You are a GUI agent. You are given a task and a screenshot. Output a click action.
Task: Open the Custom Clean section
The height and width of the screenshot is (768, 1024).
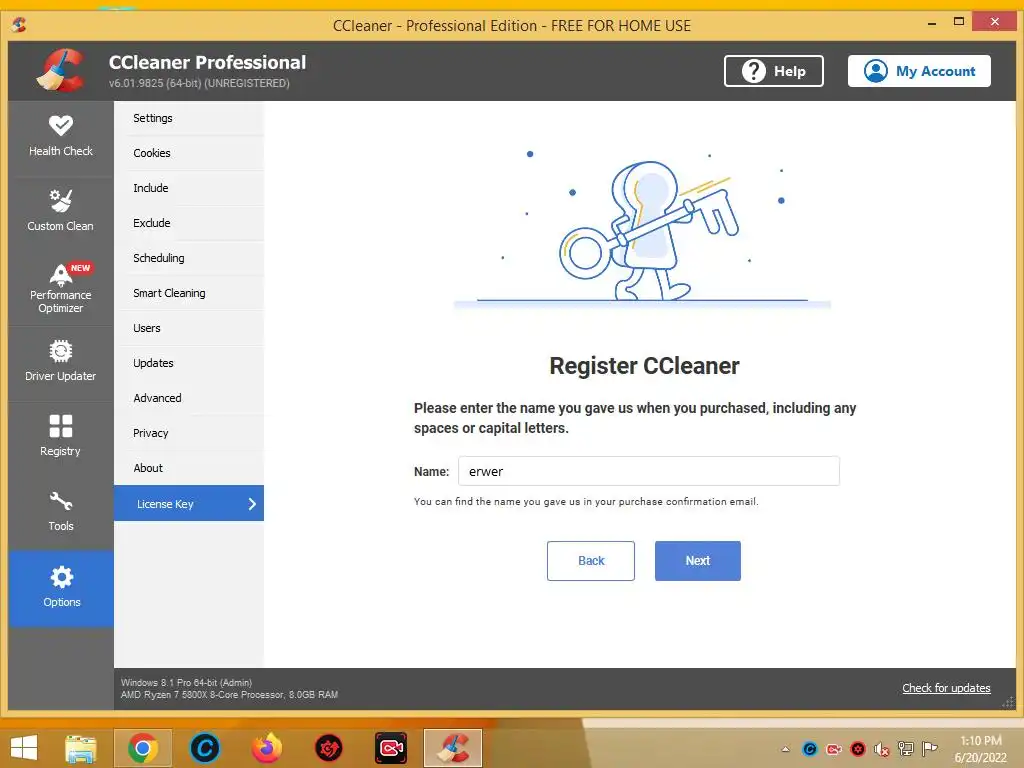click(61, 212)
